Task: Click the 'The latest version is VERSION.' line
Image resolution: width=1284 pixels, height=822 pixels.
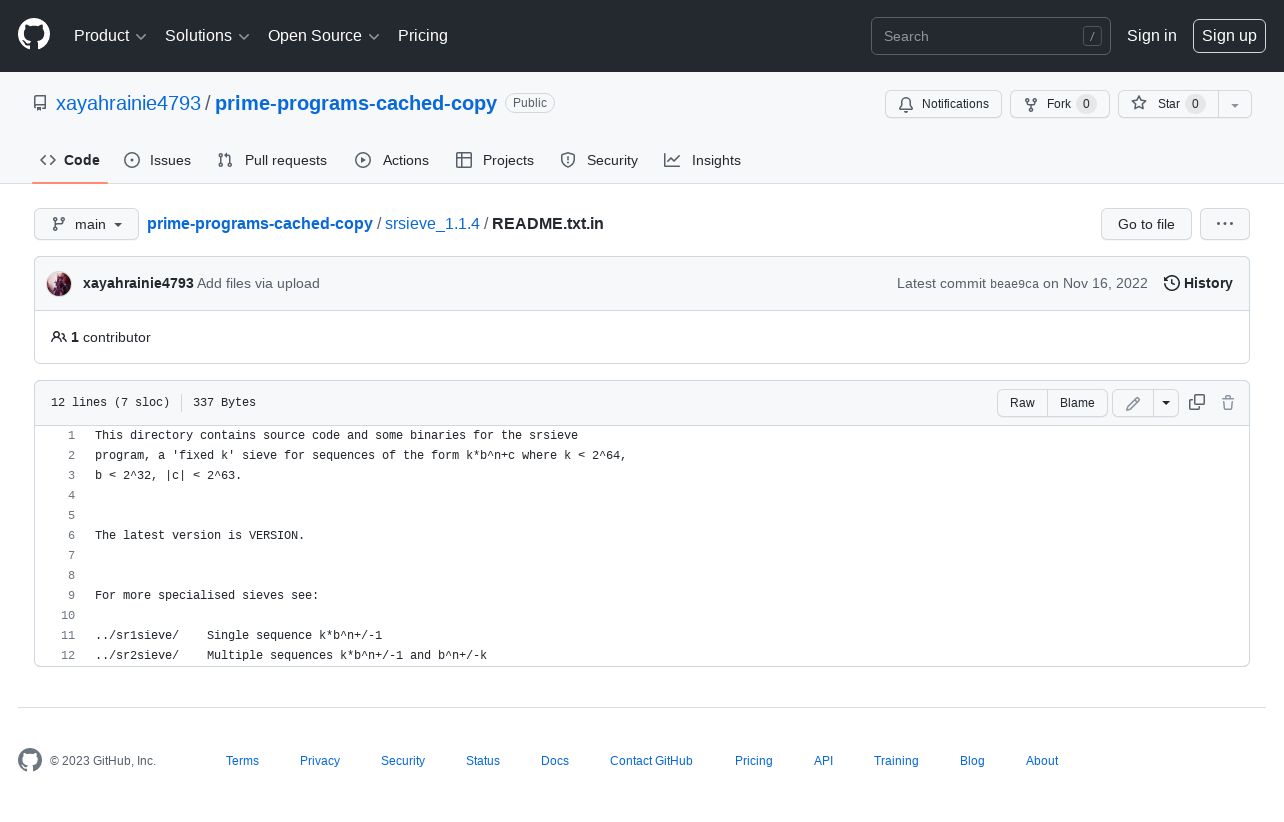Action: 200,536
